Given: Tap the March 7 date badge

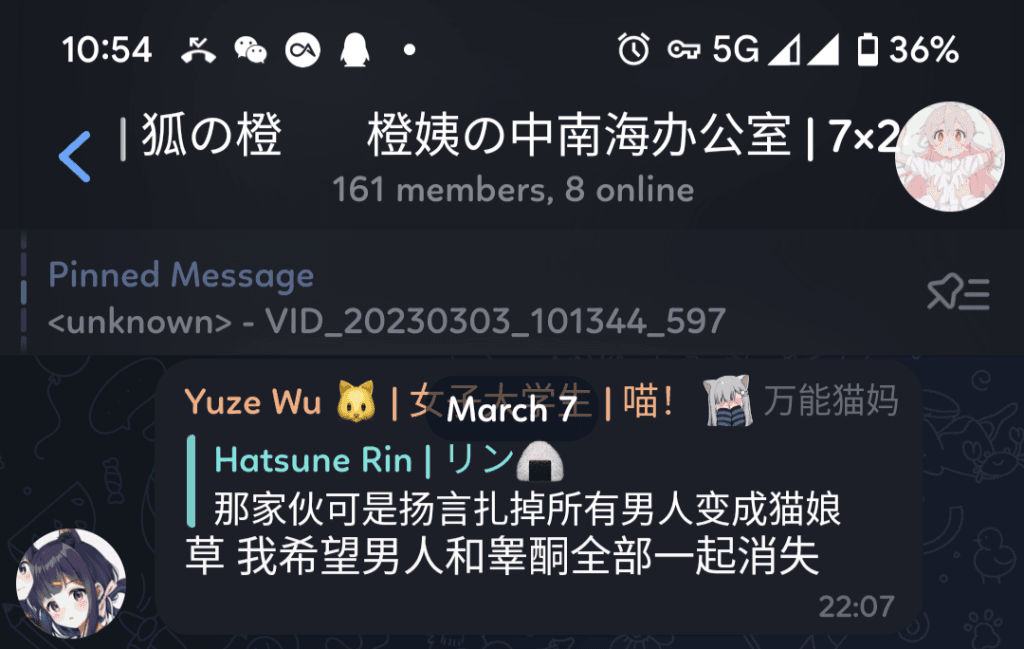Looking at the screenshot, I should pos(511,409).
